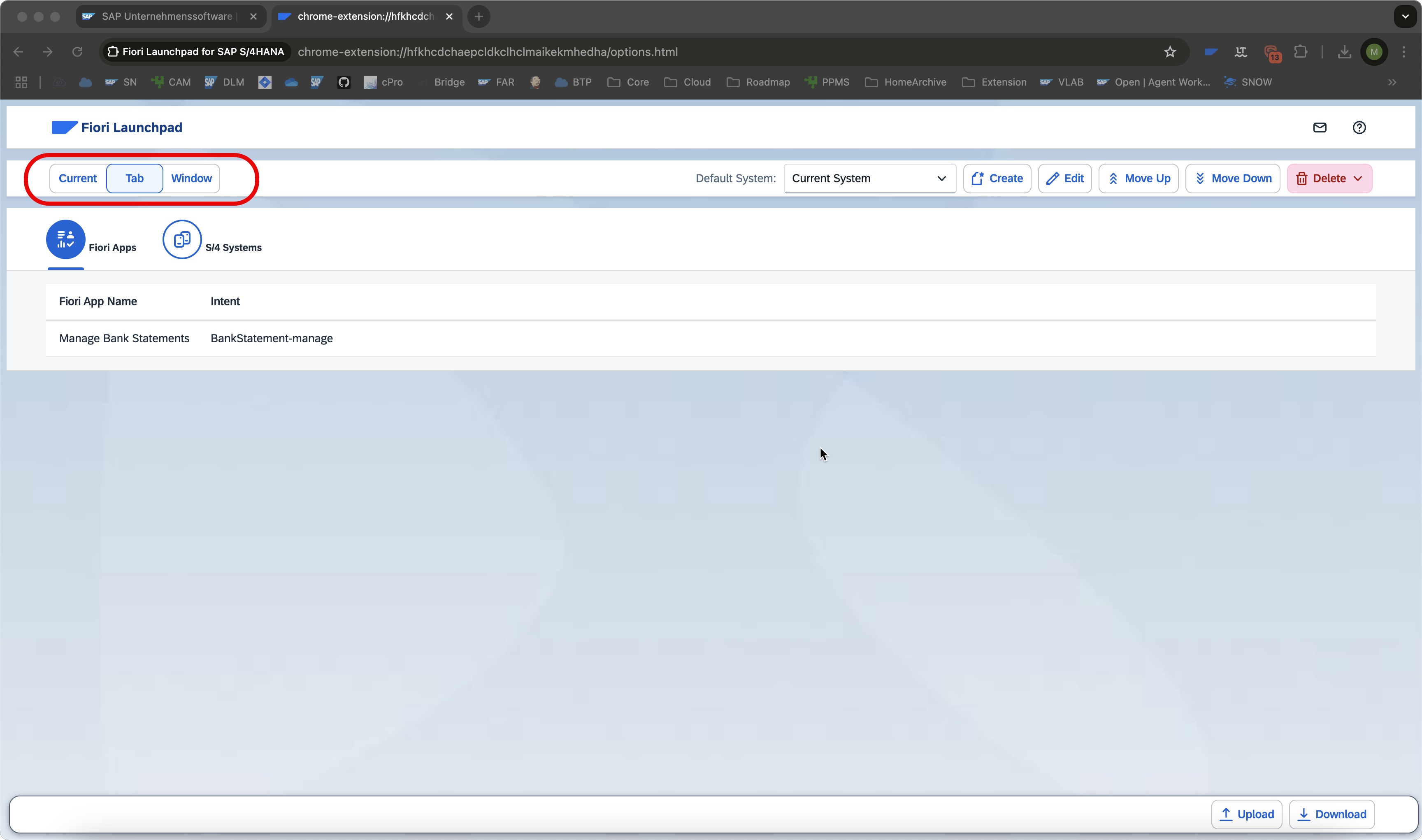Click the Fiori Launchpad logo
The height and width of the screenshot is (840, 1422).
point(116,128)
